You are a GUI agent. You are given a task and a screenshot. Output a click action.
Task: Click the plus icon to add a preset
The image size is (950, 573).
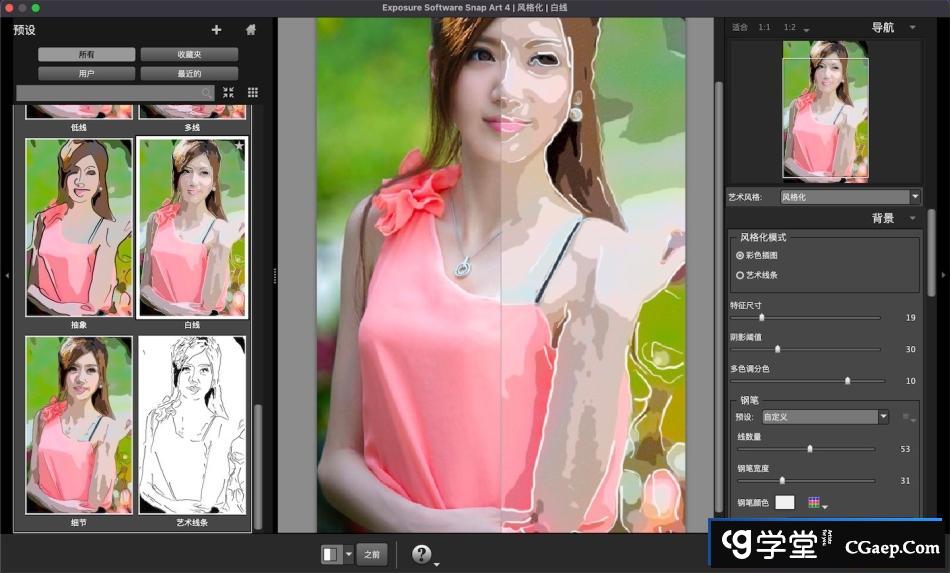[216, 30]
